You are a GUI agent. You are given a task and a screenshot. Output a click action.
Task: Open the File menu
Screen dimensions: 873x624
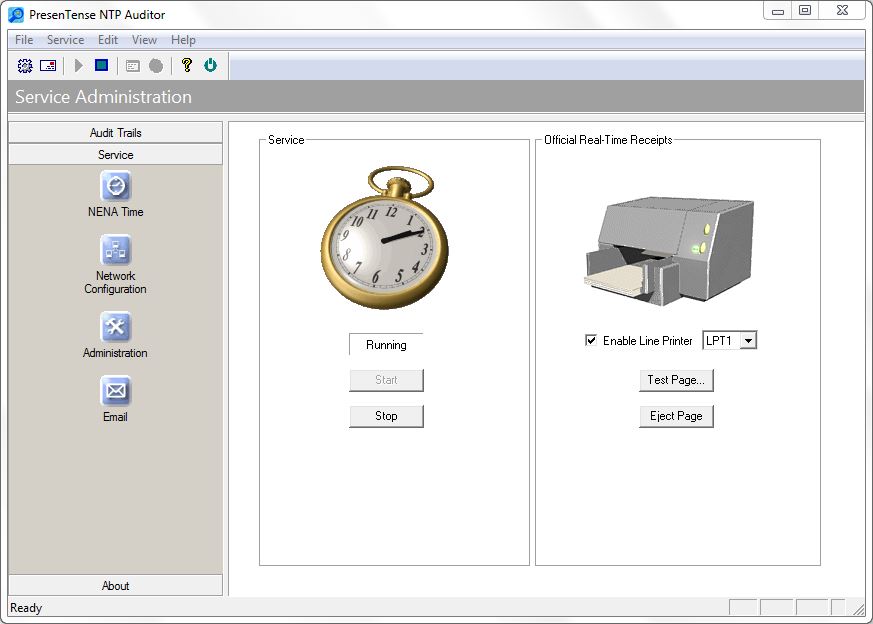click(24, 40)
